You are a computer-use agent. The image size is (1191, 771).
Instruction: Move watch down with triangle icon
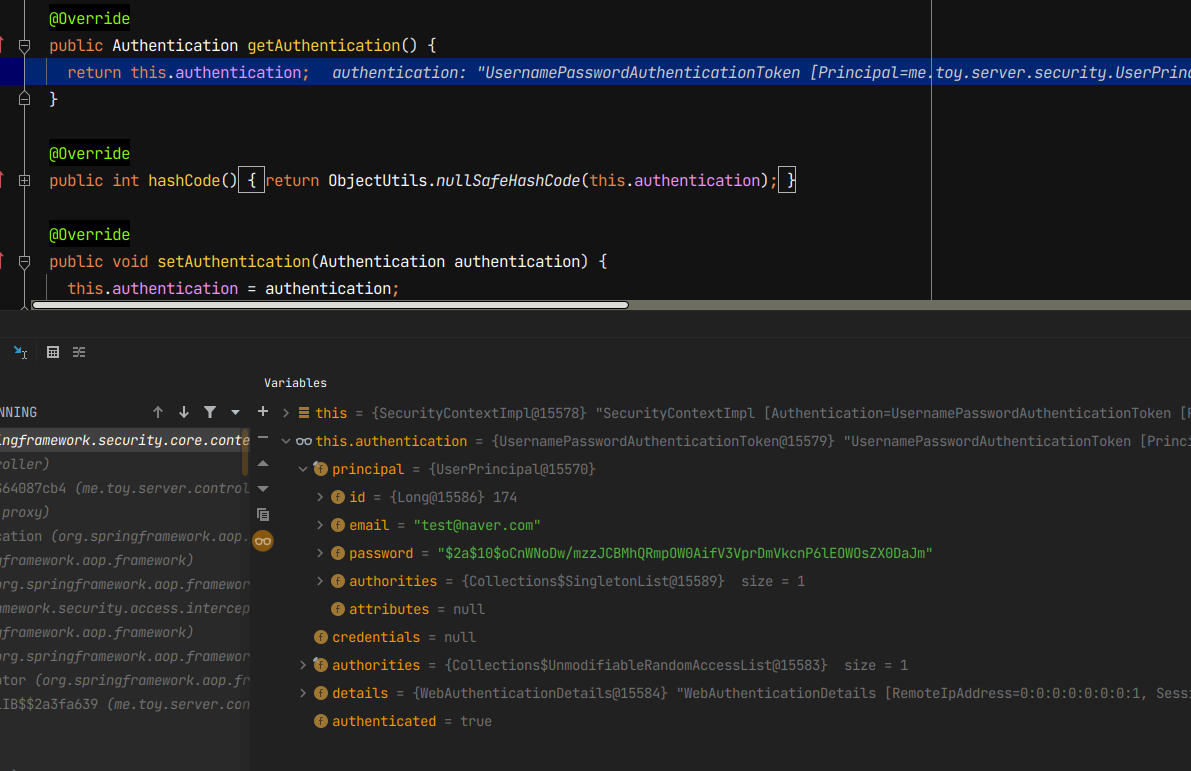263,489
